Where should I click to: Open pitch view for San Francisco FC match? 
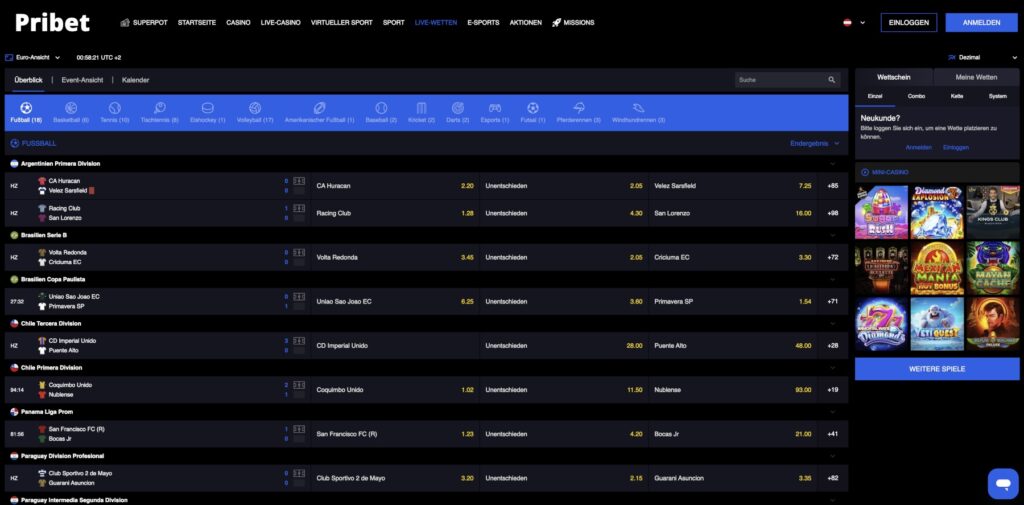coord(299,429)
